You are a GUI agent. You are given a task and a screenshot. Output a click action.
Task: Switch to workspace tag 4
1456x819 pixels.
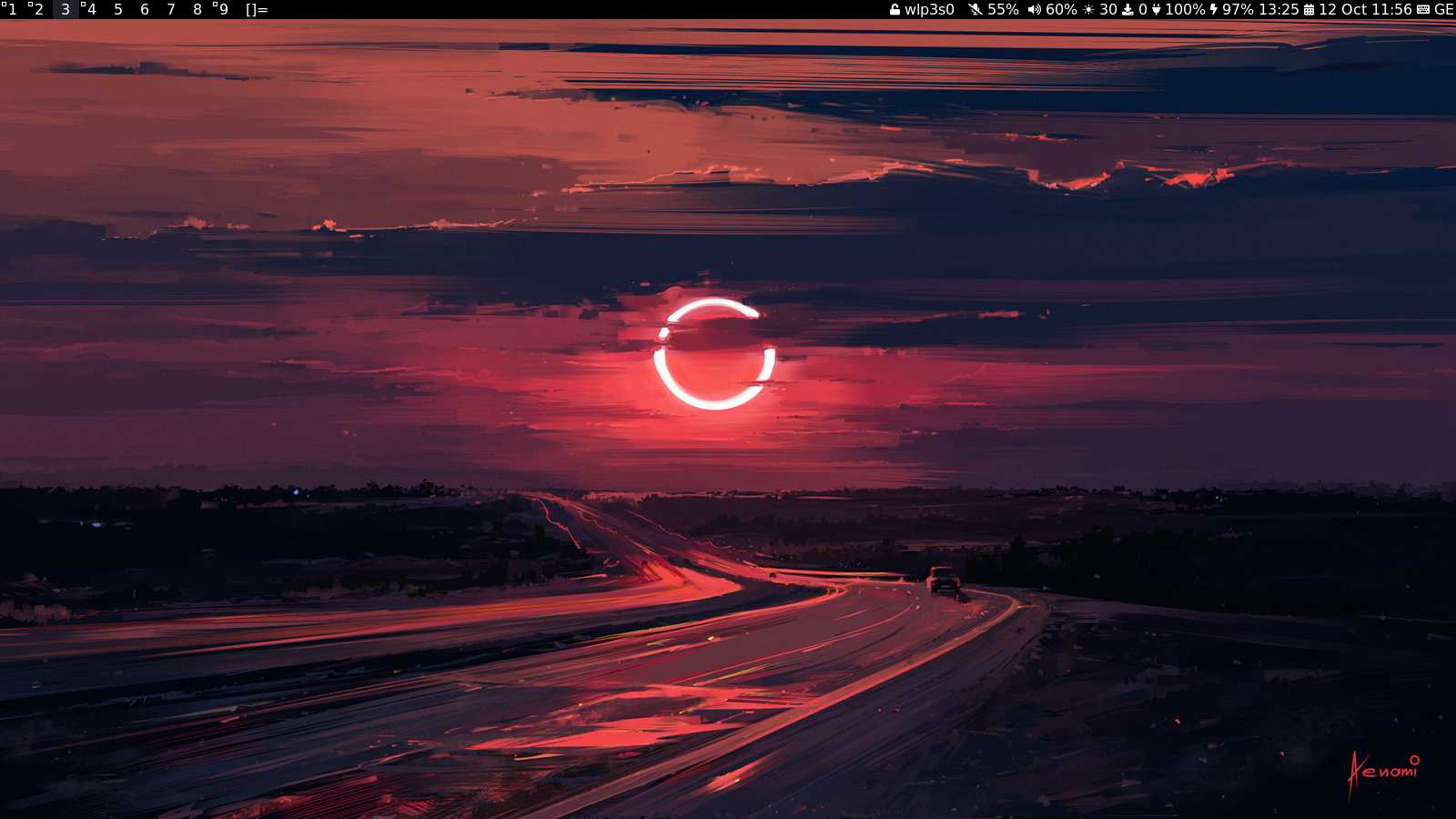tap(91, 9)
